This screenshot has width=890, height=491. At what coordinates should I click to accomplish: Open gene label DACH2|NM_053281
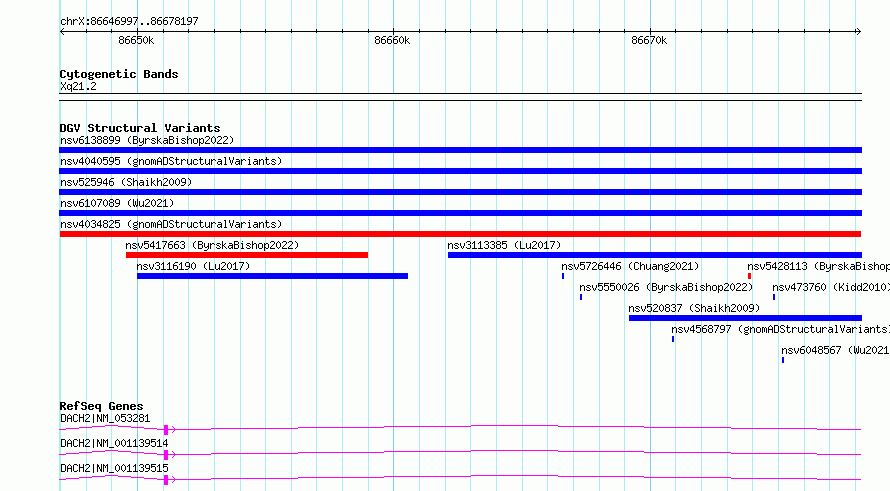point(105,418)
